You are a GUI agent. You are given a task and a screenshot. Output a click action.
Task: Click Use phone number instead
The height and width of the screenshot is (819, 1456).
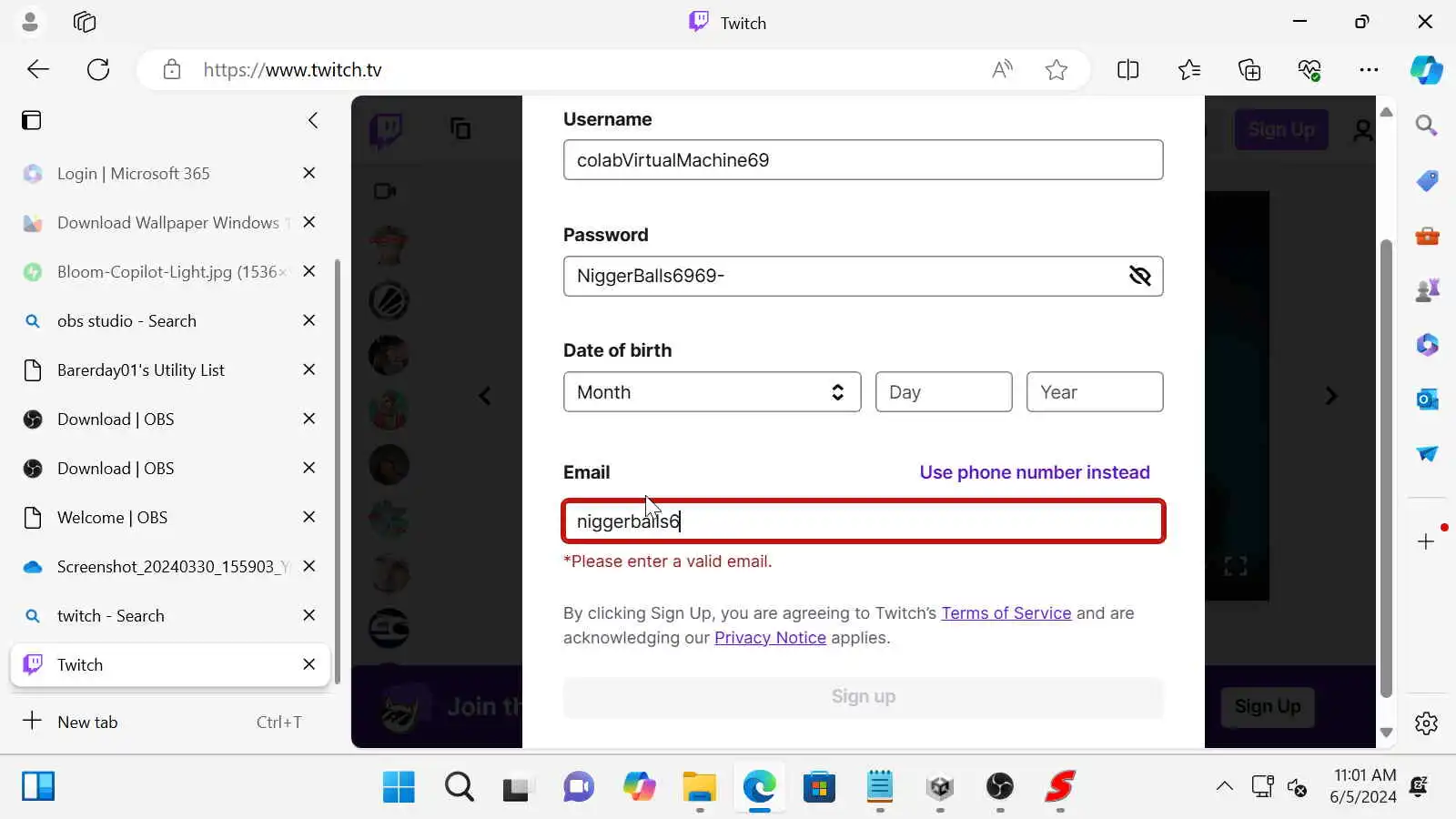[x=1035, y=472]
